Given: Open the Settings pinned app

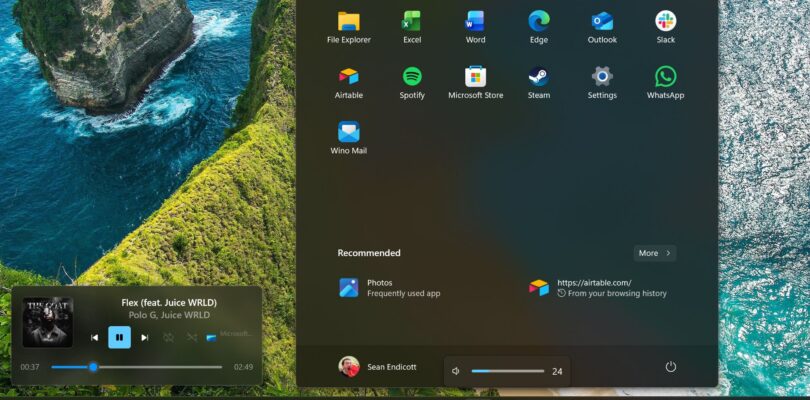Looking at the screenshot, I should pyautogui.click(x=602, y=83).
